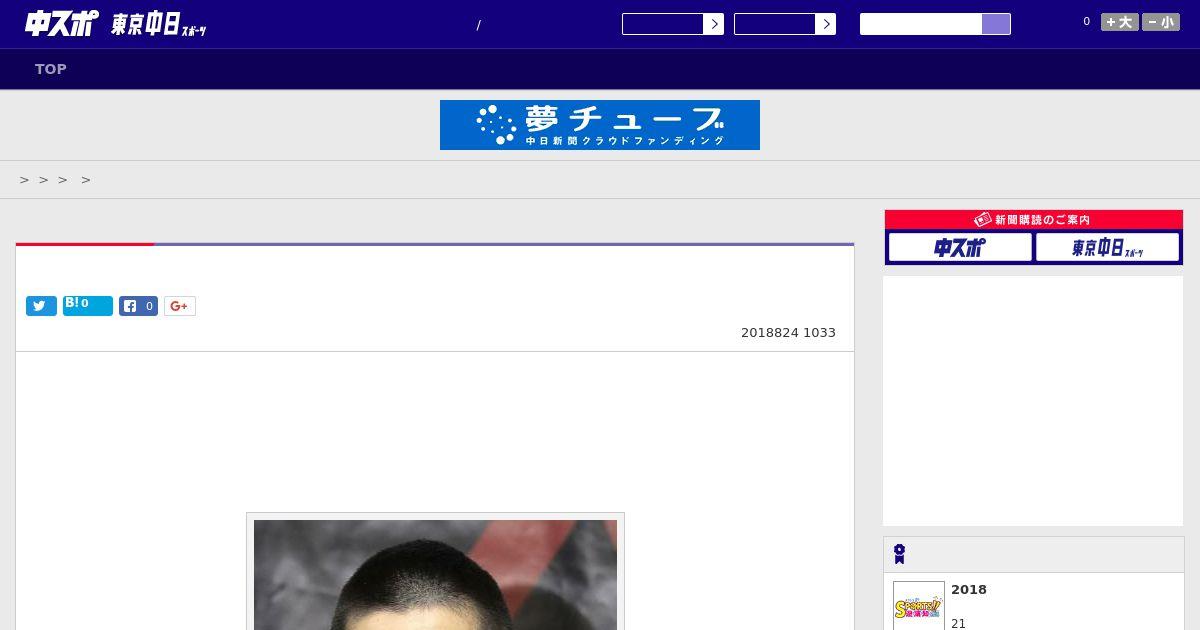Open the 東京中日スポーツ logo in the header
This screenshot has width=1200, height=630.
(x=159, y=25)
